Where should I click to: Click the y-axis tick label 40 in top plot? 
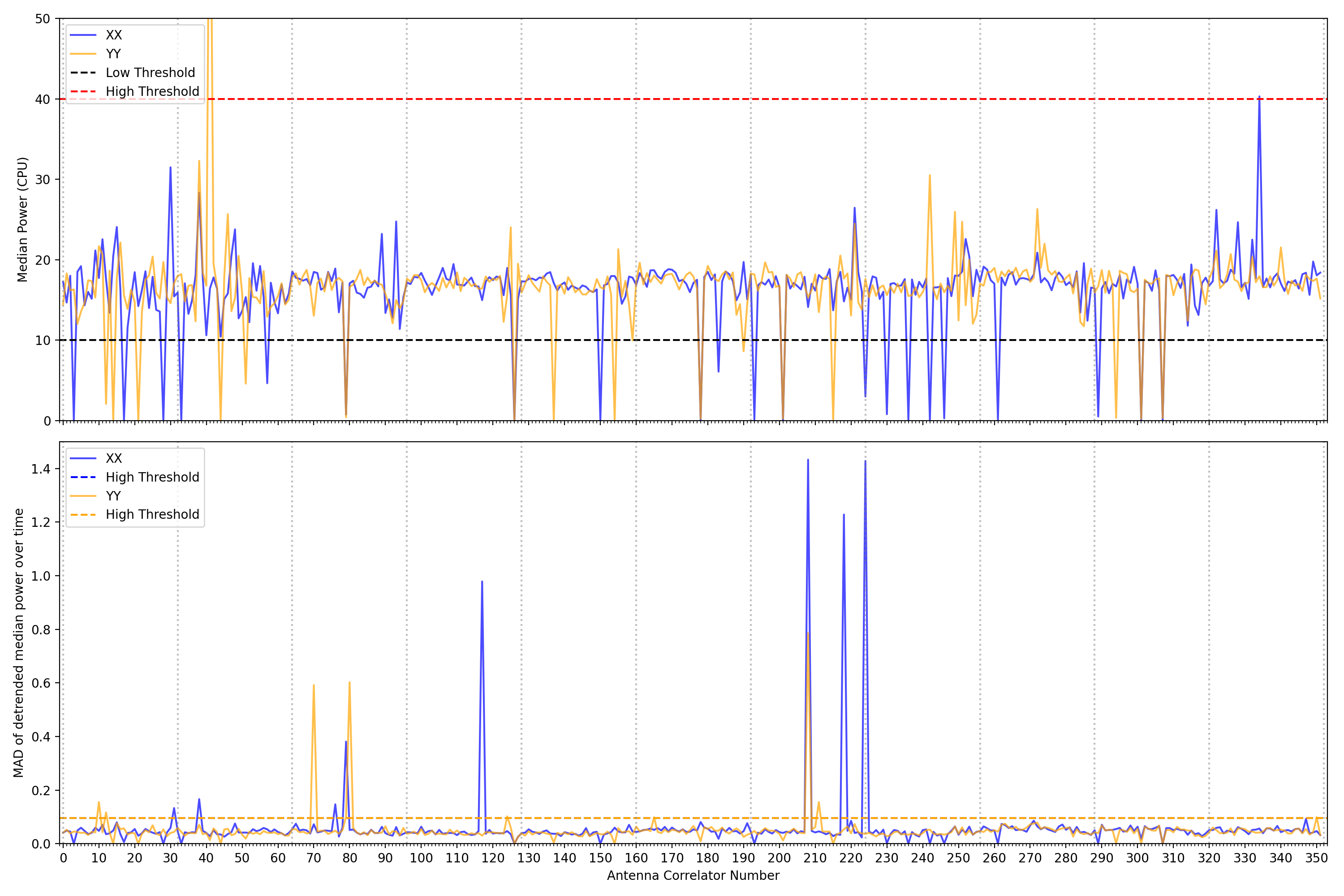42,99
